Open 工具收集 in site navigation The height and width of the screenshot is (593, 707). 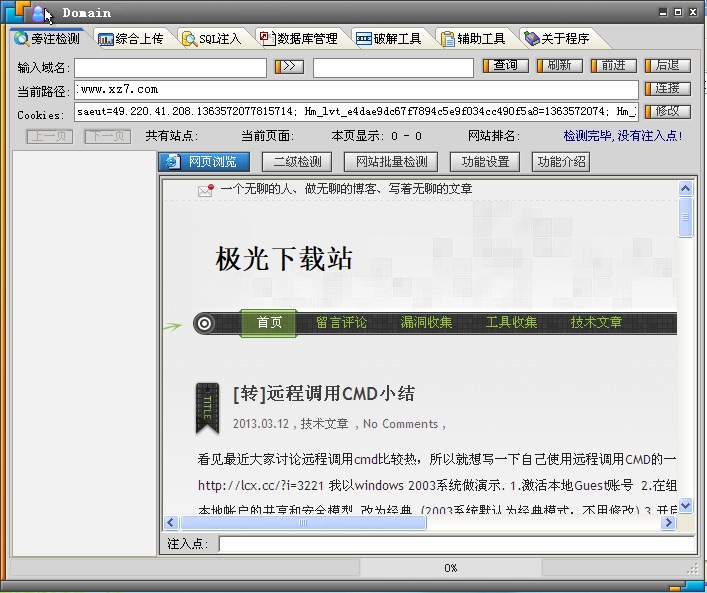point(511,323)
